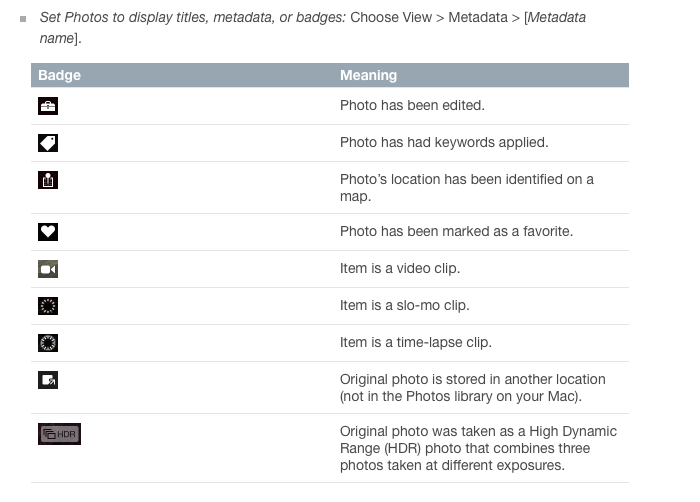This screenshot has height=502, width=700.
Task: Click 'Photo has been marked as a favorite.'
Action: (x=456, y=231)
